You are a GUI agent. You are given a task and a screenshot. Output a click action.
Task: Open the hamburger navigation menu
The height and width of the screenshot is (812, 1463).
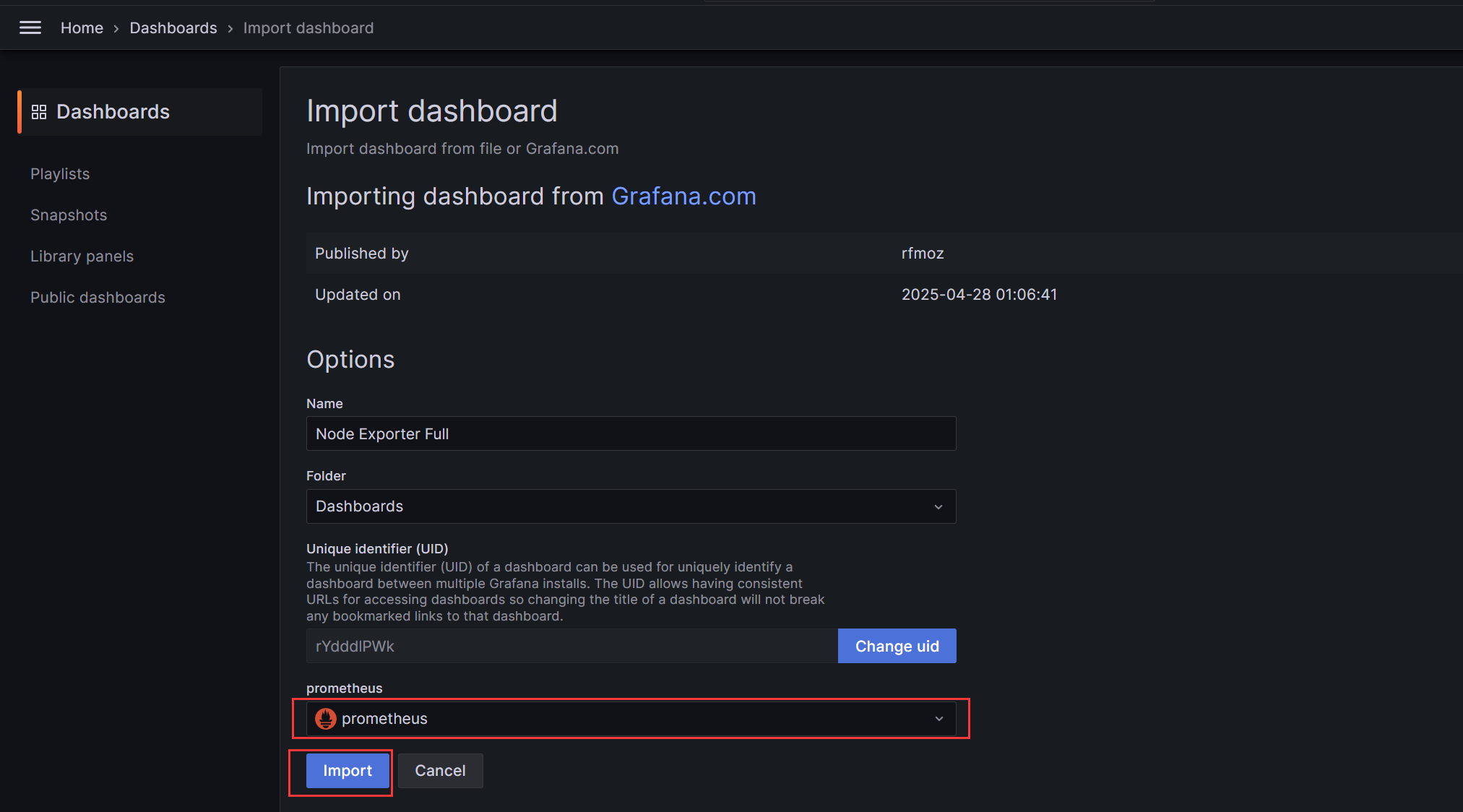tap(30, 27)
